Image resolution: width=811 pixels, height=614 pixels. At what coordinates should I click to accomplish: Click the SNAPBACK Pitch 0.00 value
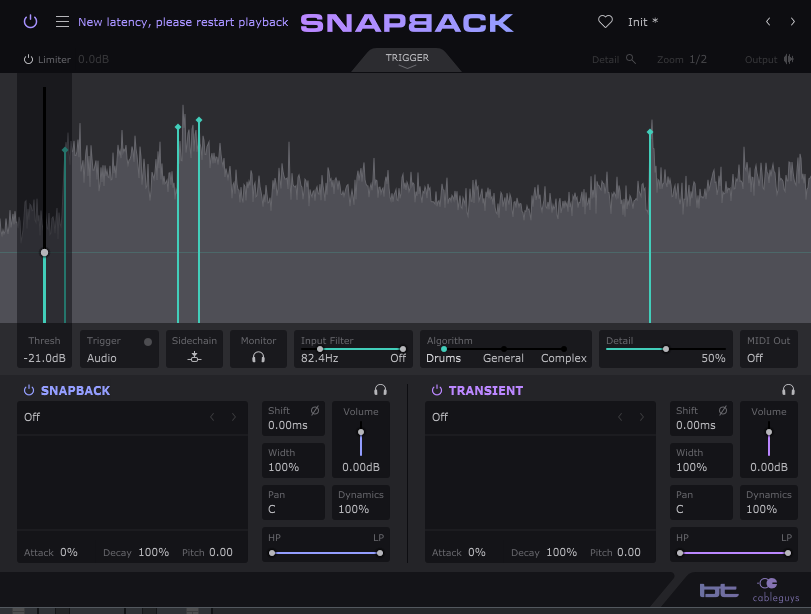click(221, 552)
